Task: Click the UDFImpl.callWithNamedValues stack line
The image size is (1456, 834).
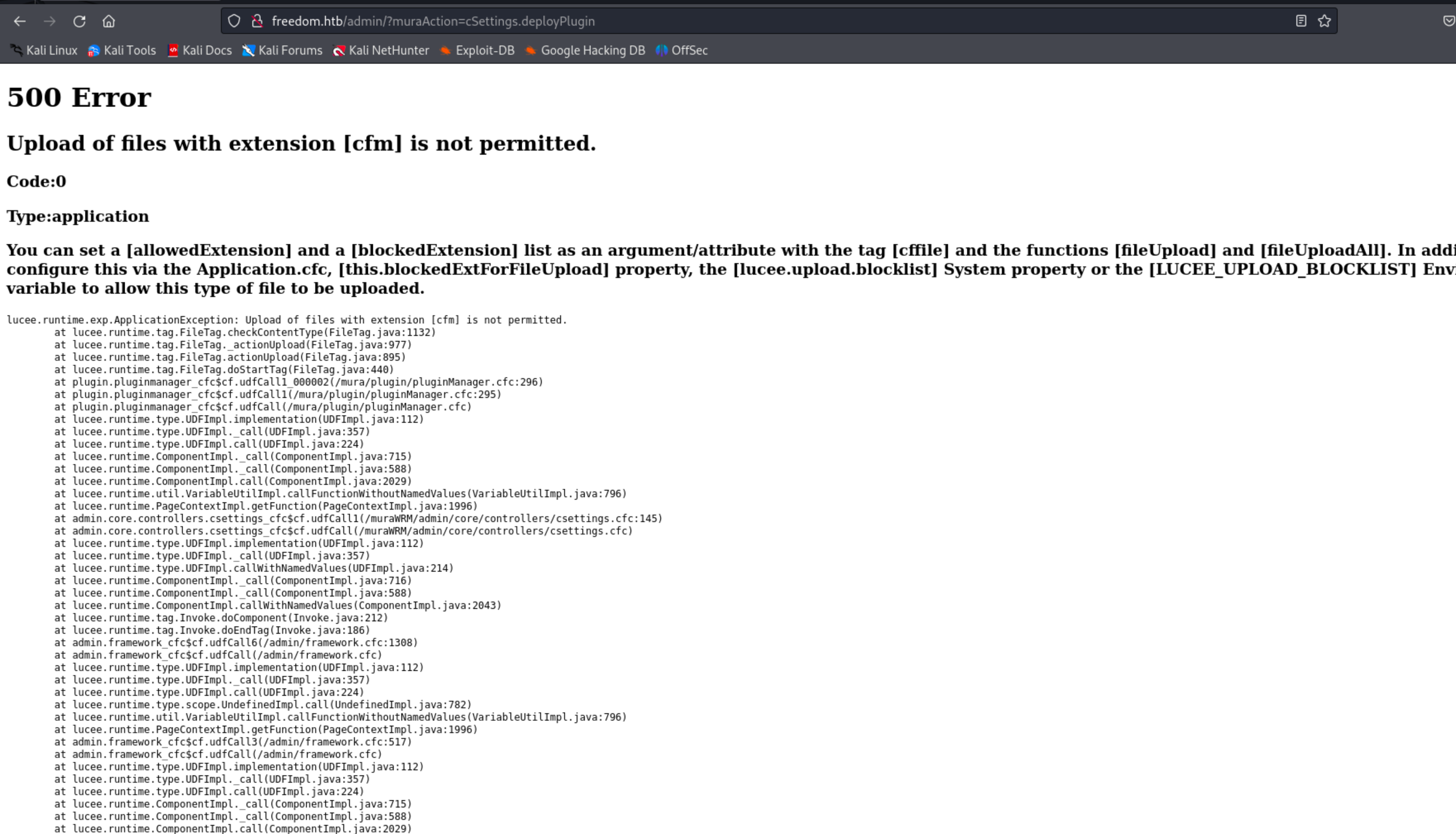Action: (x=254, y=568)
